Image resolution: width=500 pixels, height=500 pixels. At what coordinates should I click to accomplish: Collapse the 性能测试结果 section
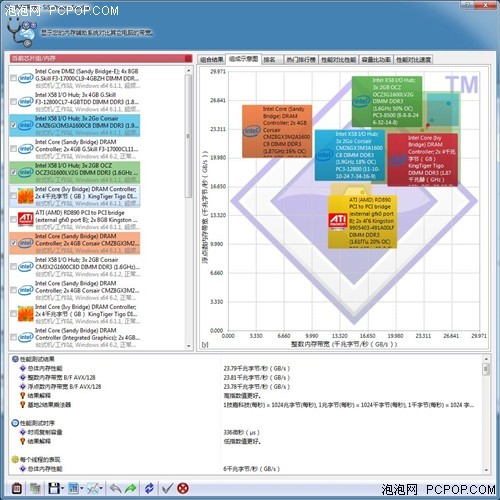15,359
